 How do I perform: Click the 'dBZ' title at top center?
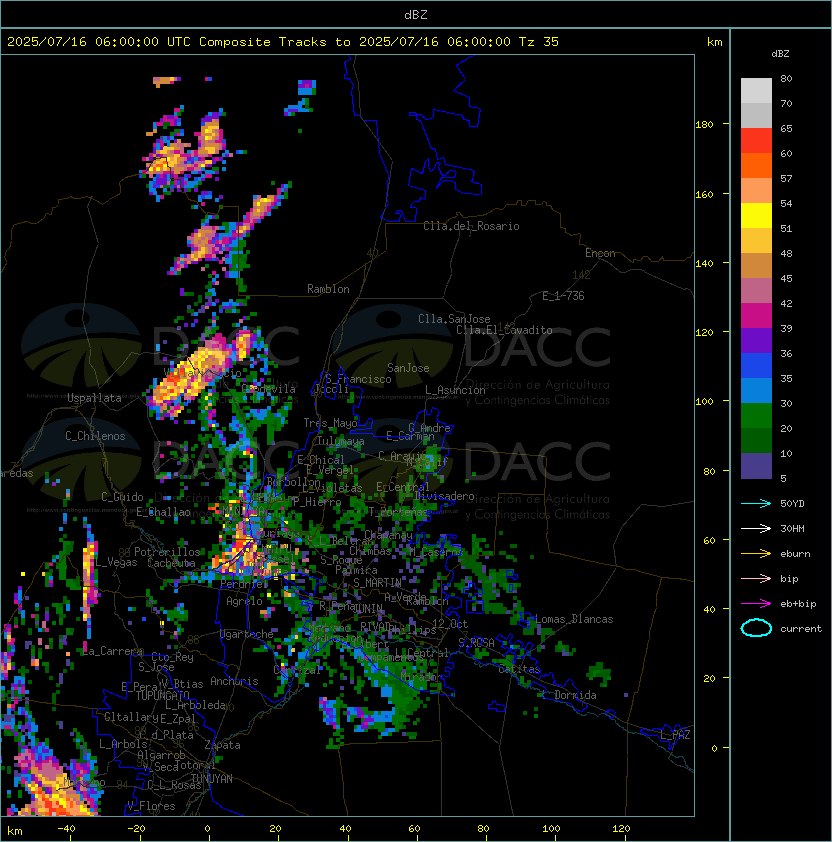pyautogui.click(x=416, y=14)
